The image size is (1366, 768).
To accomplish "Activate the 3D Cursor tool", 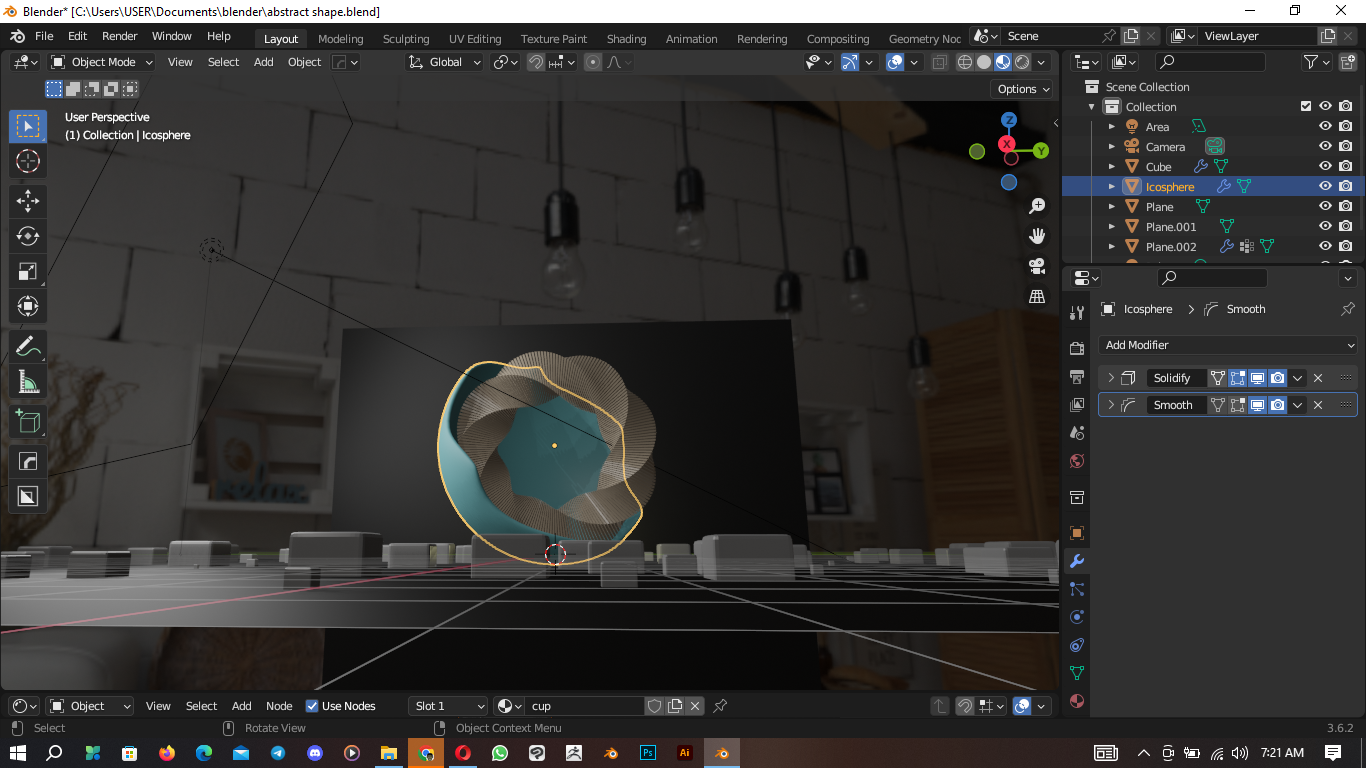I will tap(28, 161).
